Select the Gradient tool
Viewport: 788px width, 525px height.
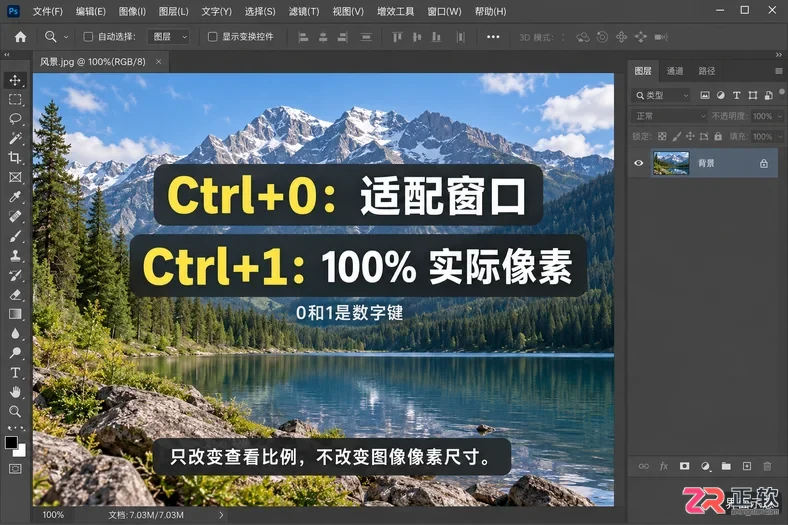pyautogui.click(x=15, y=314)
